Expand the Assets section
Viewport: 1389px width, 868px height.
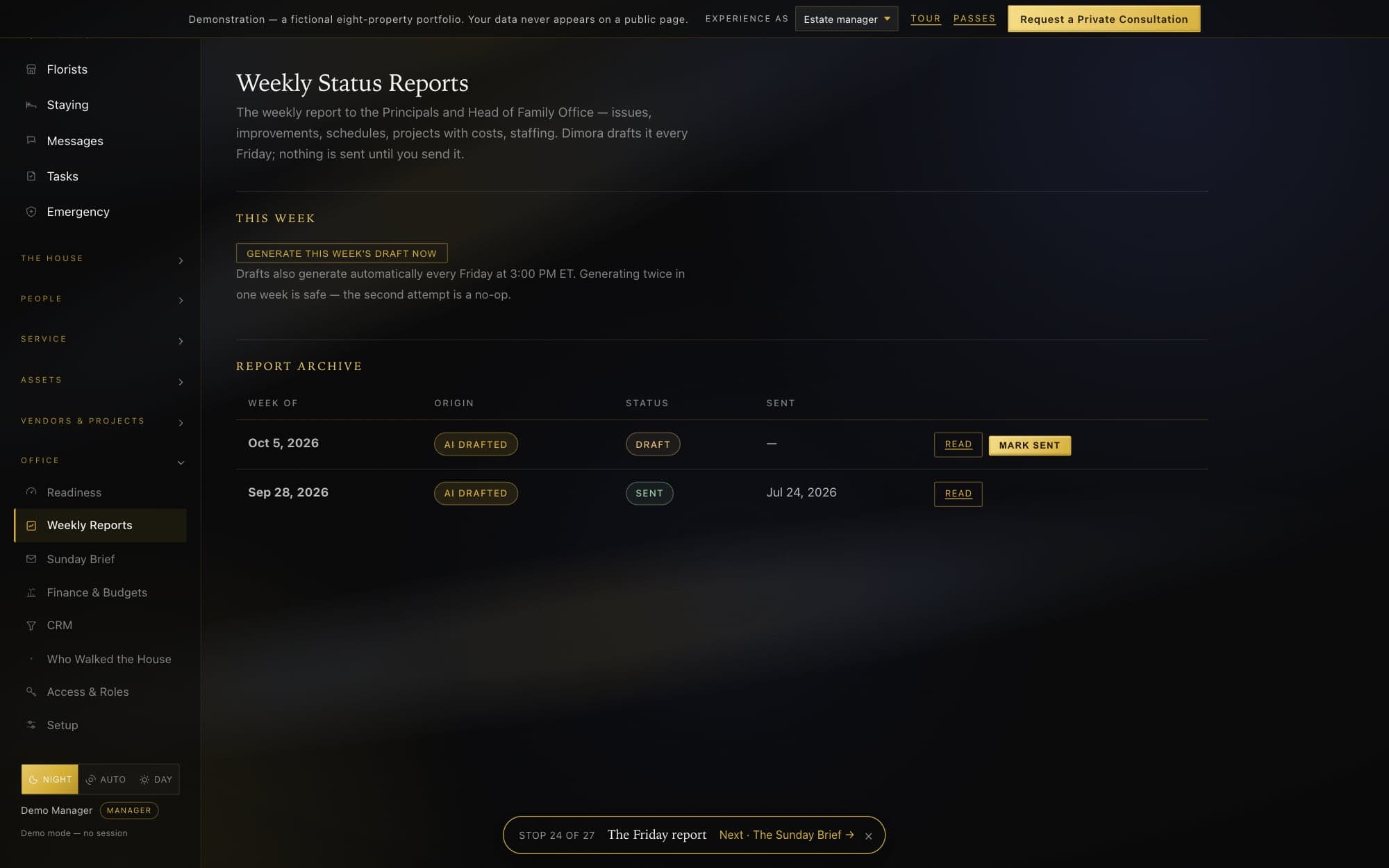pos(102,381)
